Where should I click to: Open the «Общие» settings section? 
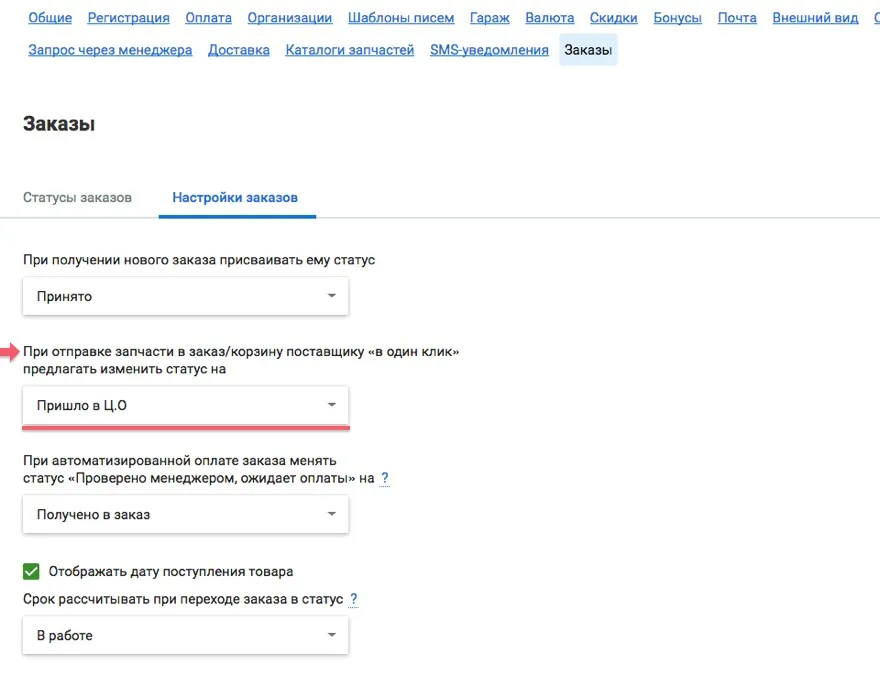pos(49,18)
